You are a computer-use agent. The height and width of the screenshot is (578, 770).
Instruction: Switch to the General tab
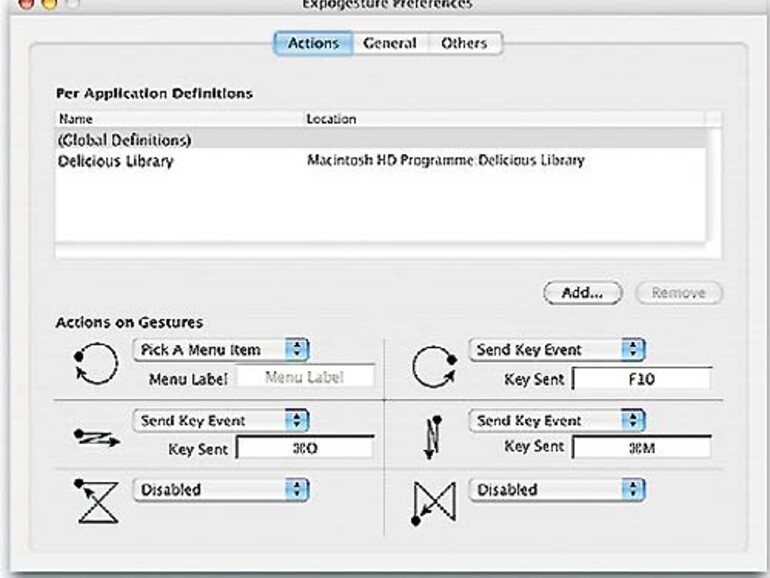coord(390,44)
